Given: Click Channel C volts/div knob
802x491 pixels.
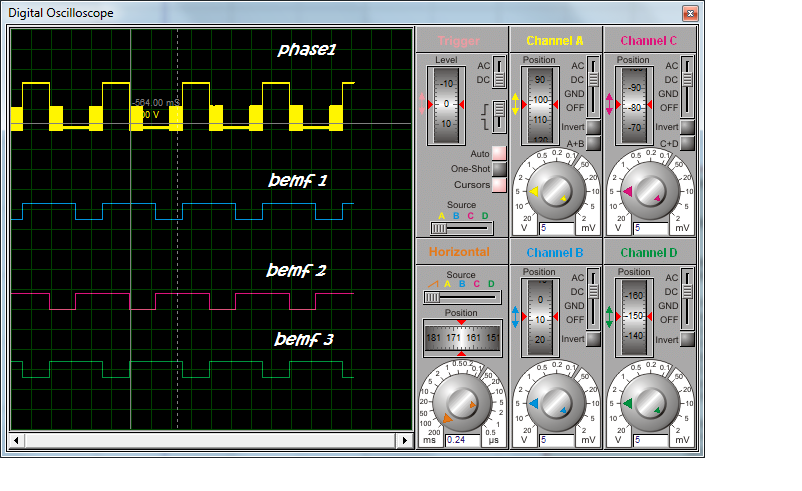Looking at the screenshot, I should point(650,191).
